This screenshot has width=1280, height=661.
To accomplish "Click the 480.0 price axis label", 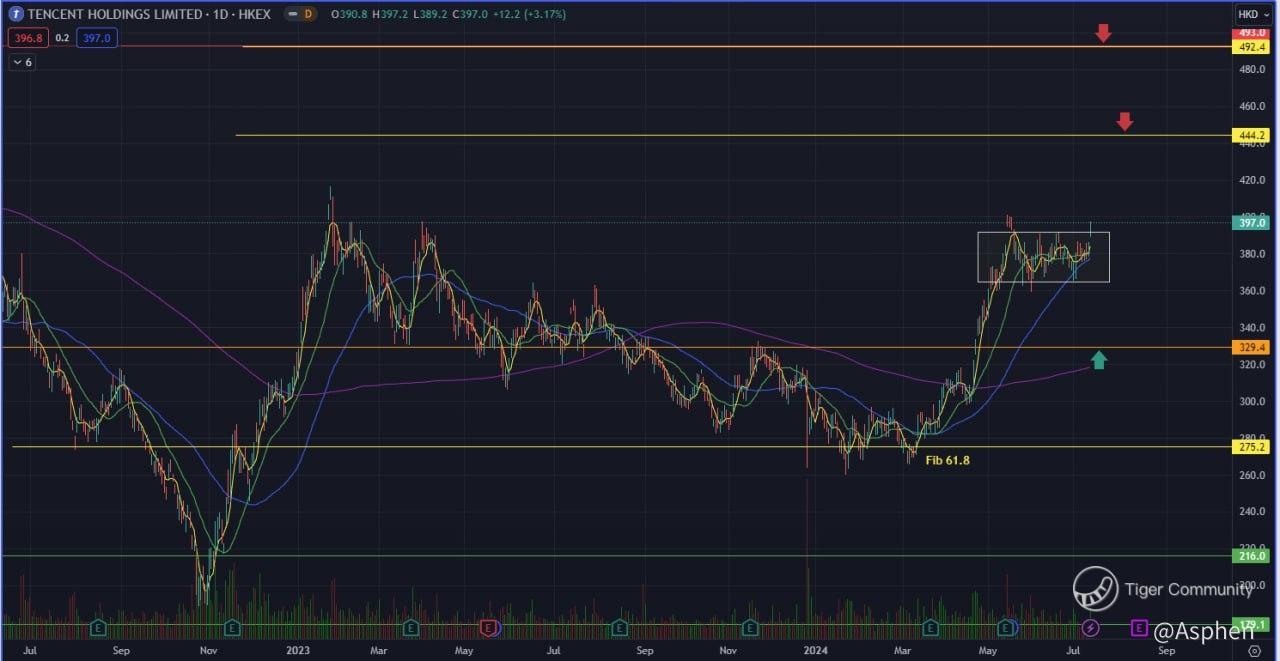I will click(1251, 70).
